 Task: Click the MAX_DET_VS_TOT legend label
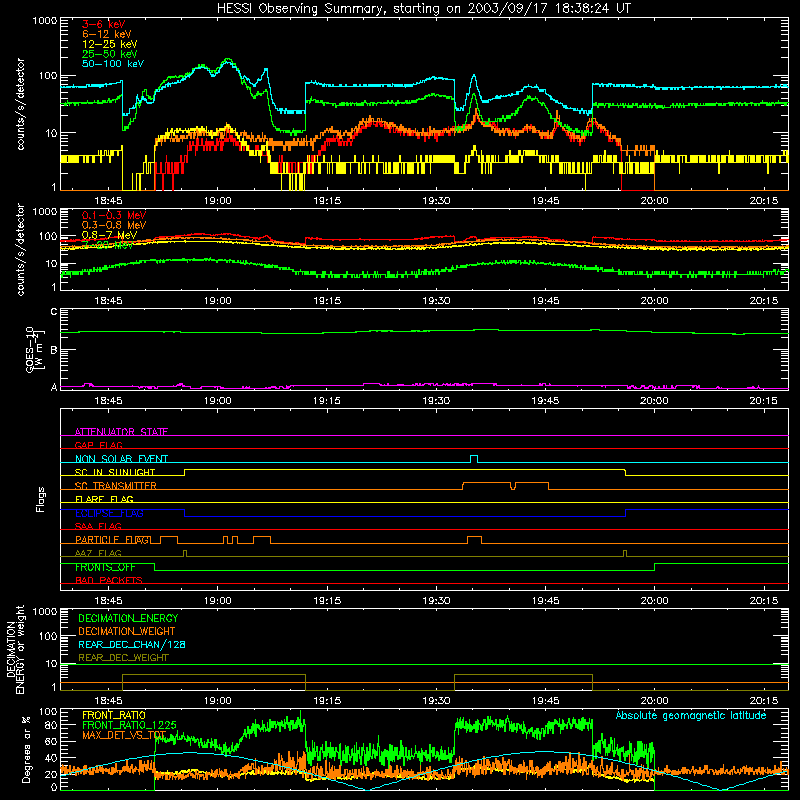[x=124, y=735]
